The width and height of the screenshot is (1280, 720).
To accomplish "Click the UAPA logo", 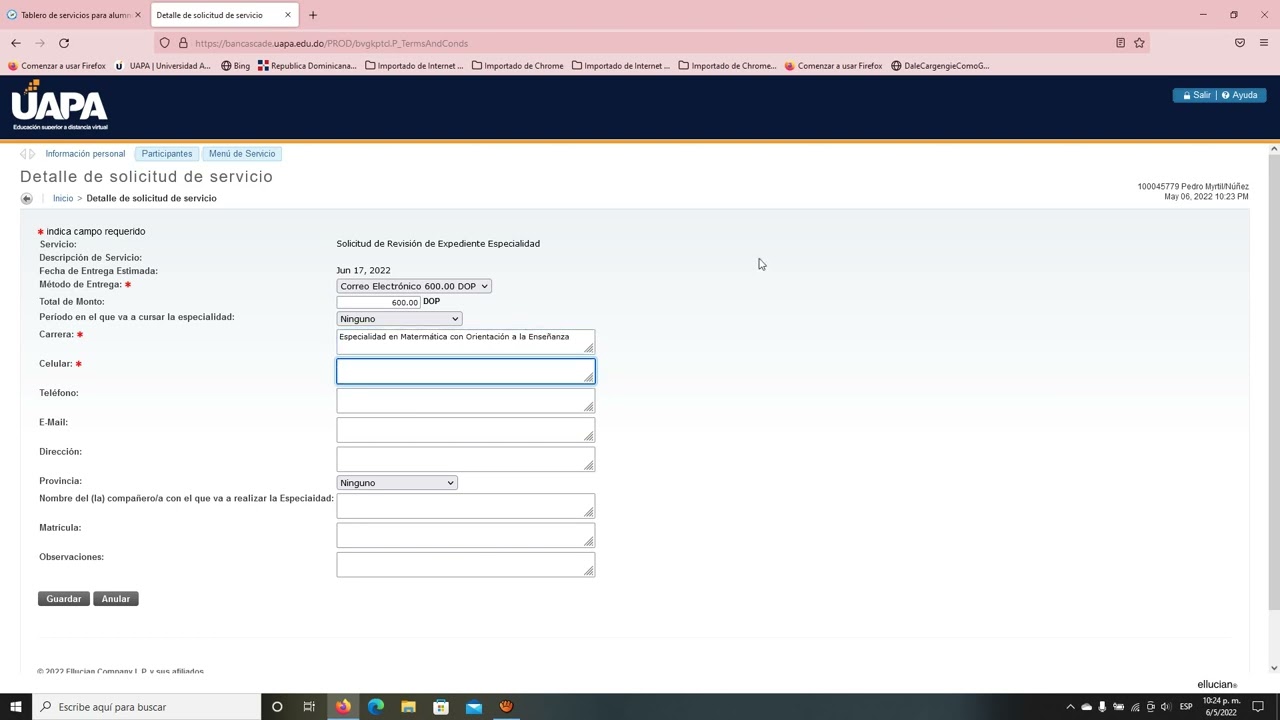I will [60, 107].
